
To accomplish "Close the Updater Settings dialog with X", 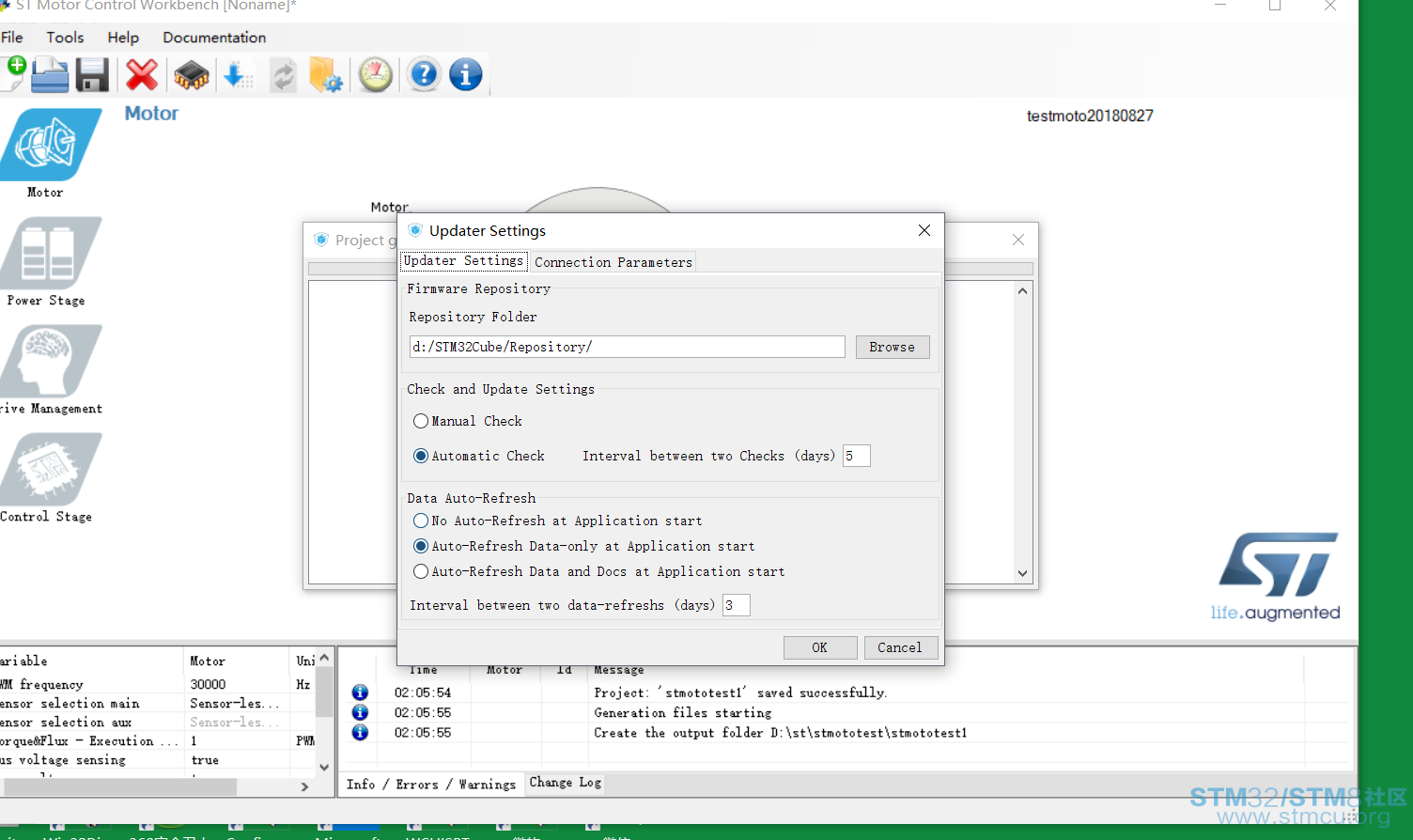I will pyautogui.click(x=924, y=230).
